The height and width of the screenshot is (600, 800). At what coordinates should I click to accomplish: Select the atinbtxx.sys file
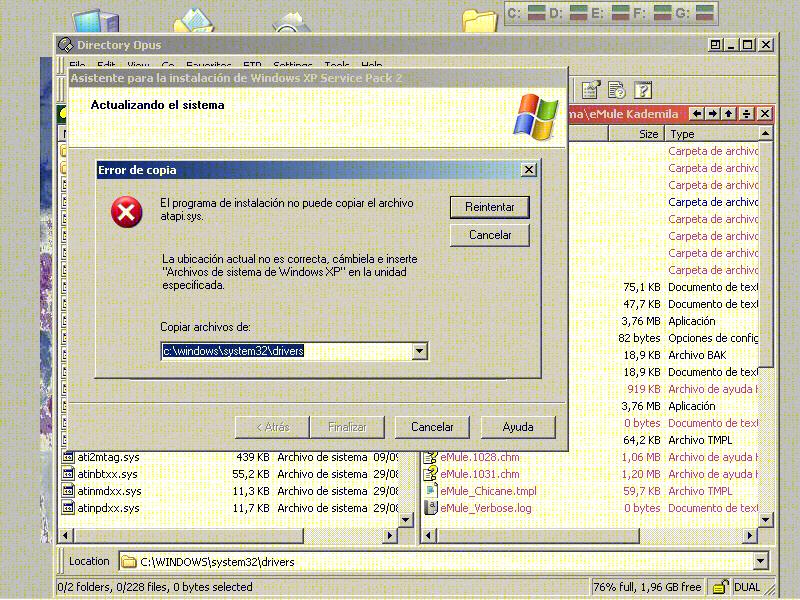coord(108,474)
